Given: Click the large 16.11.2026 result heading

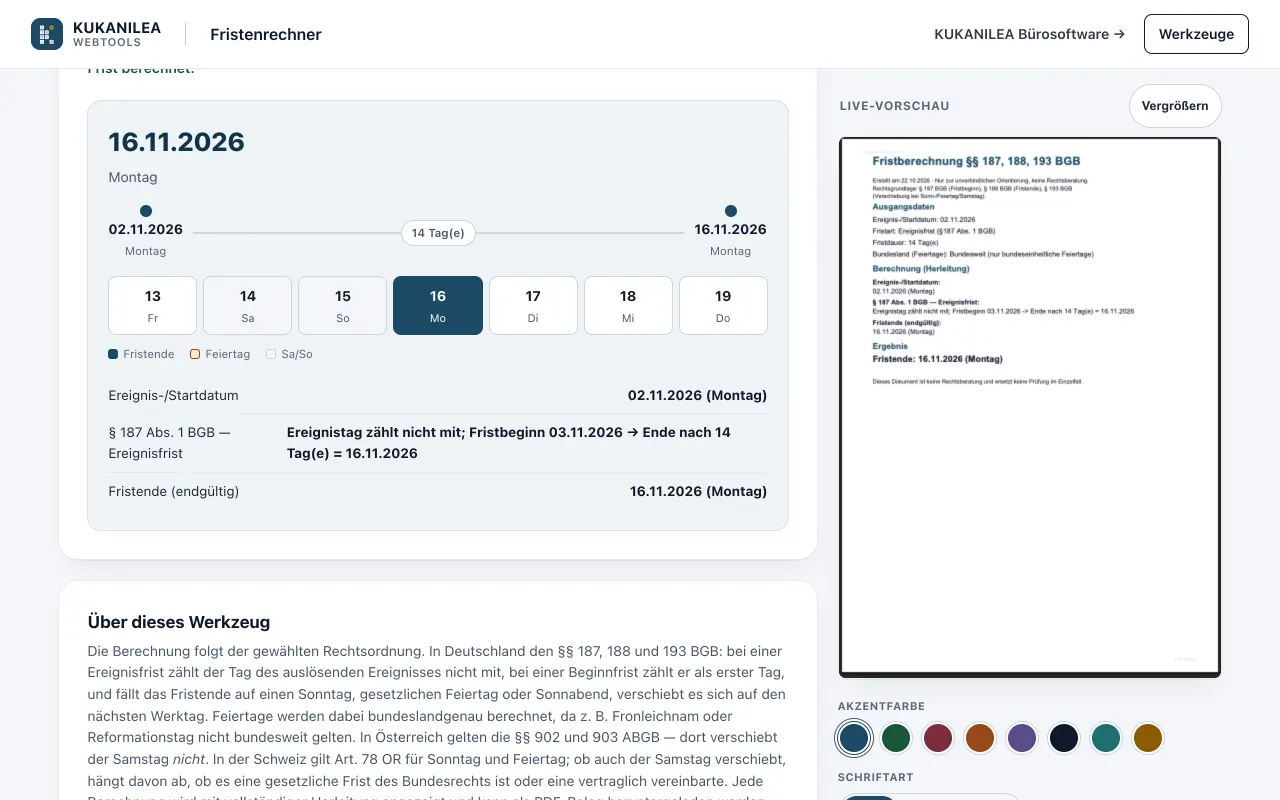Looking at the screenshot, I should [177, 142].
